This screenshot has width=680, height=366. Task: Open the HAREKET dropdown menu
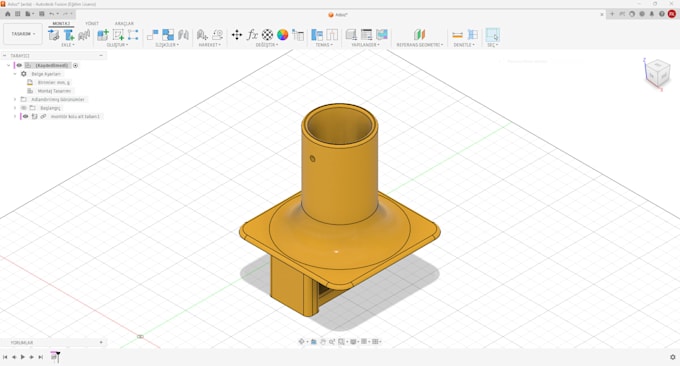(210, 45)
